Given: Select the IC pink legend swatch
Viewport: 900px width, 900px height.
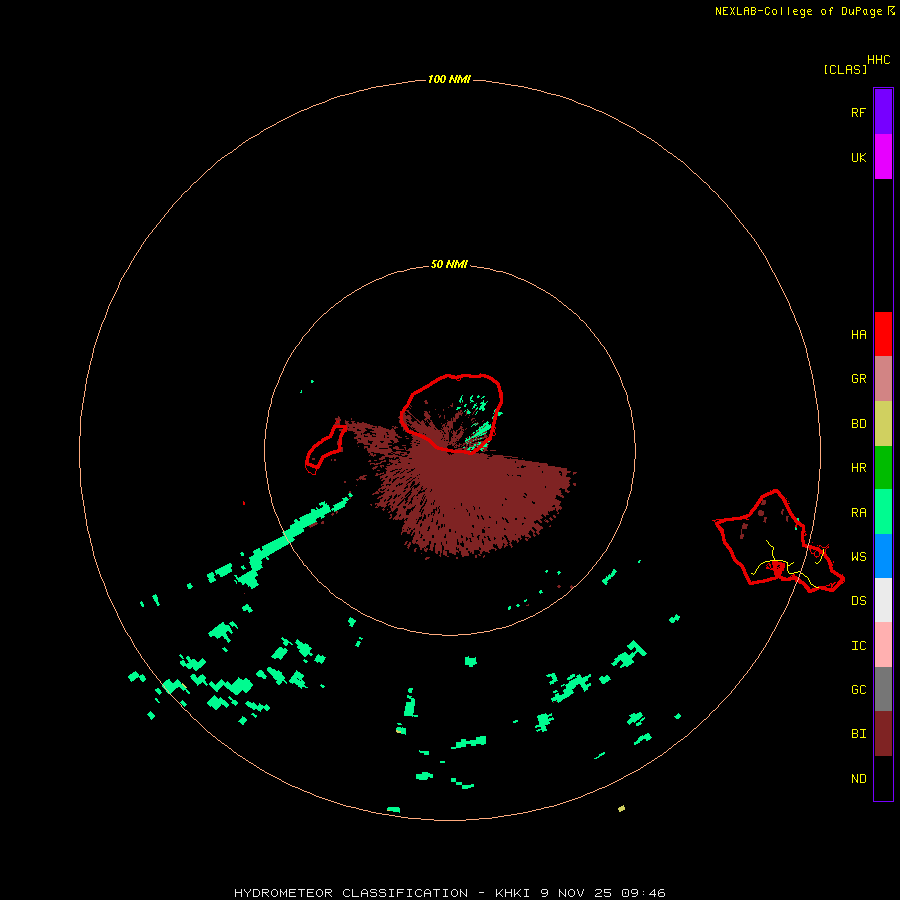Looking at the screenshot, I should [883, 645].
